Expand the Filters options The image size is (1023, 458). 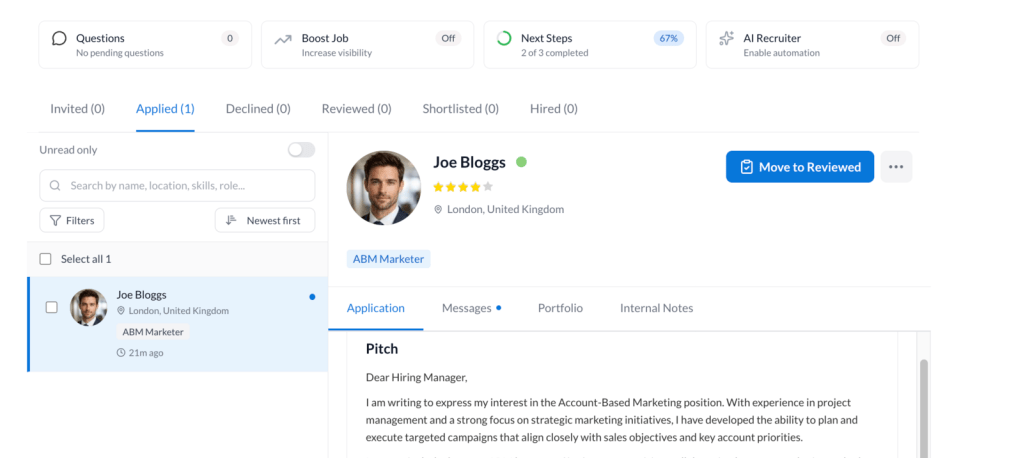(x=72, y=220)
